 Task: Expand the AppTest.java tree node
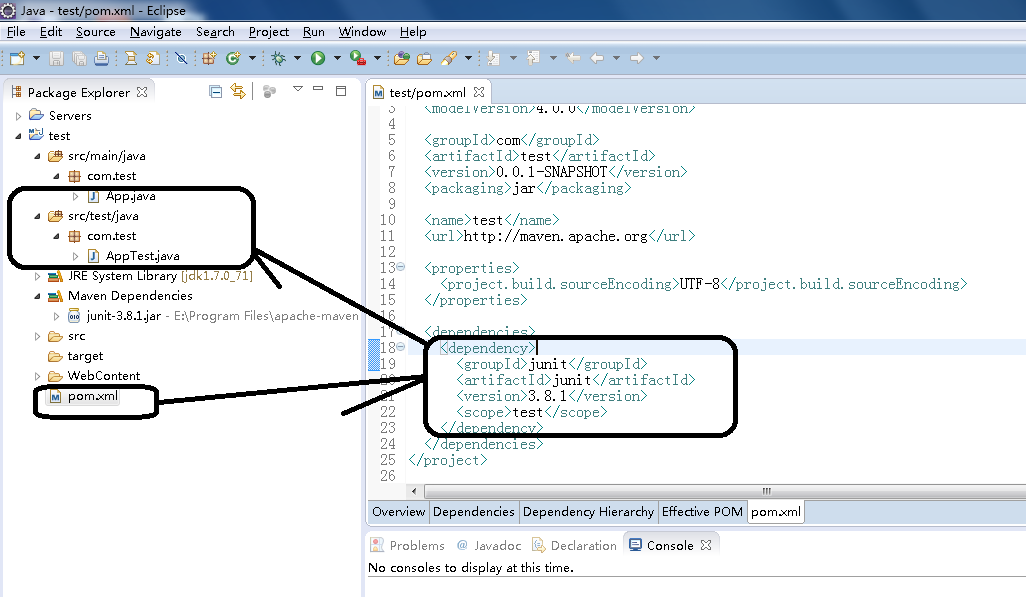(x=75, y=256)
